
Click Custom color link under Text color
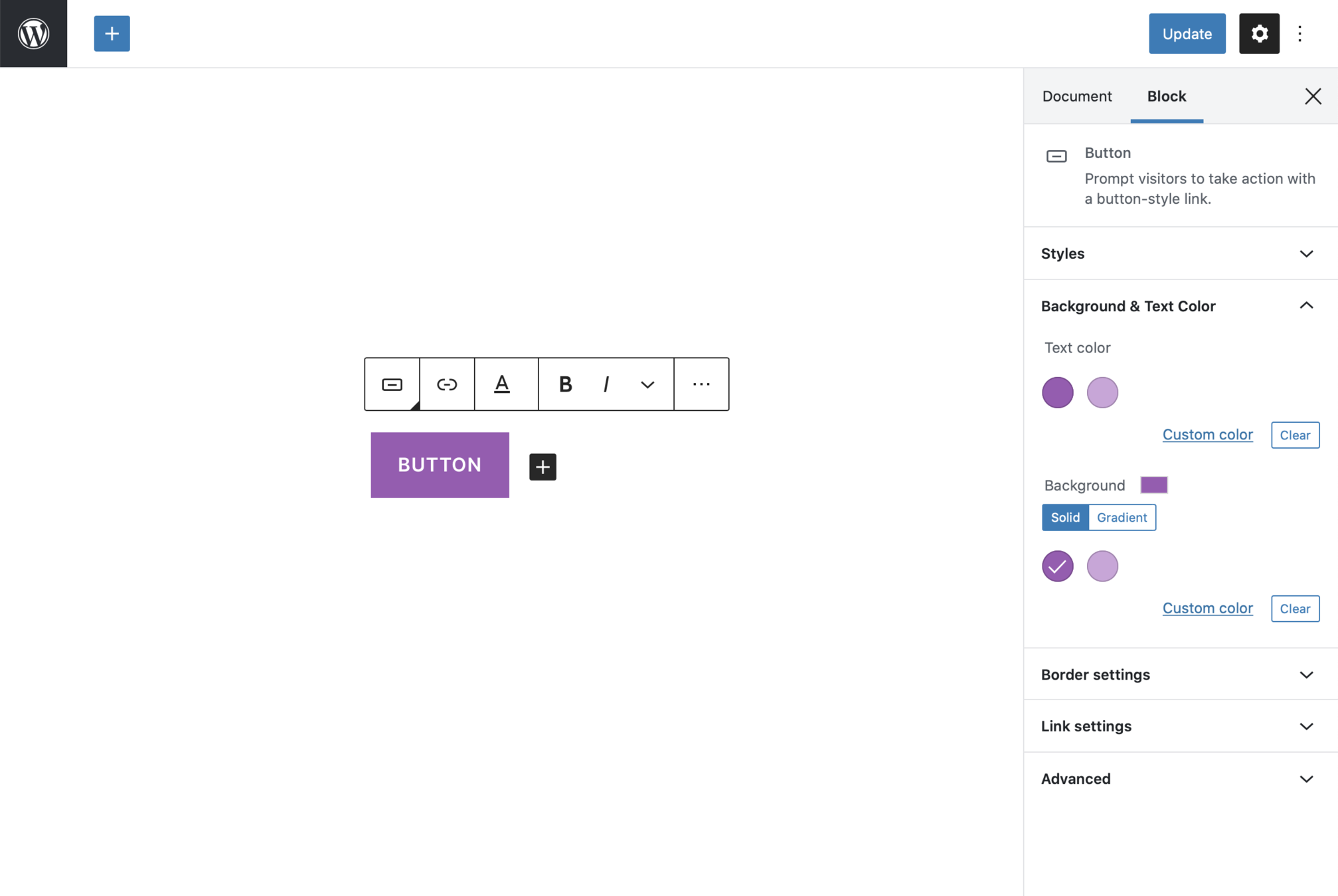pyautogui.click(x=1207, y=434)
